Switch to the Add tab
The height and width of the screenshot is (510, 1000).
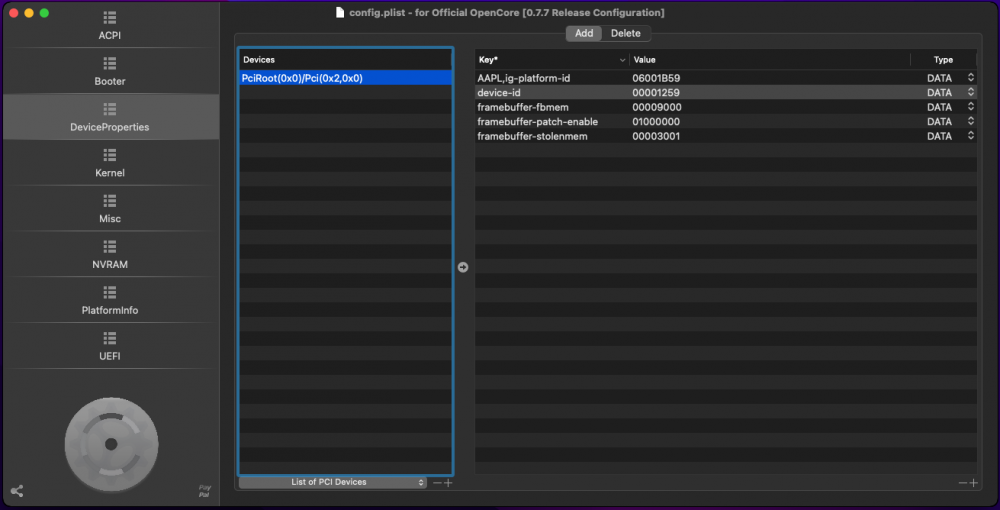tap(584, 33)
